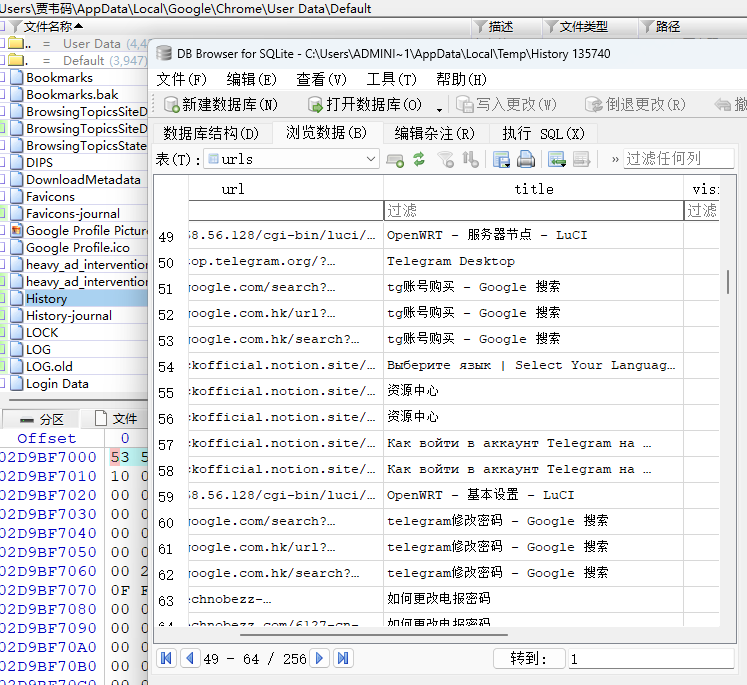This screenshot has height=685, width=747.
Task: Switch to the 浏览数据(B) tab
Action: pyautogui.click(x=327, y=133)
